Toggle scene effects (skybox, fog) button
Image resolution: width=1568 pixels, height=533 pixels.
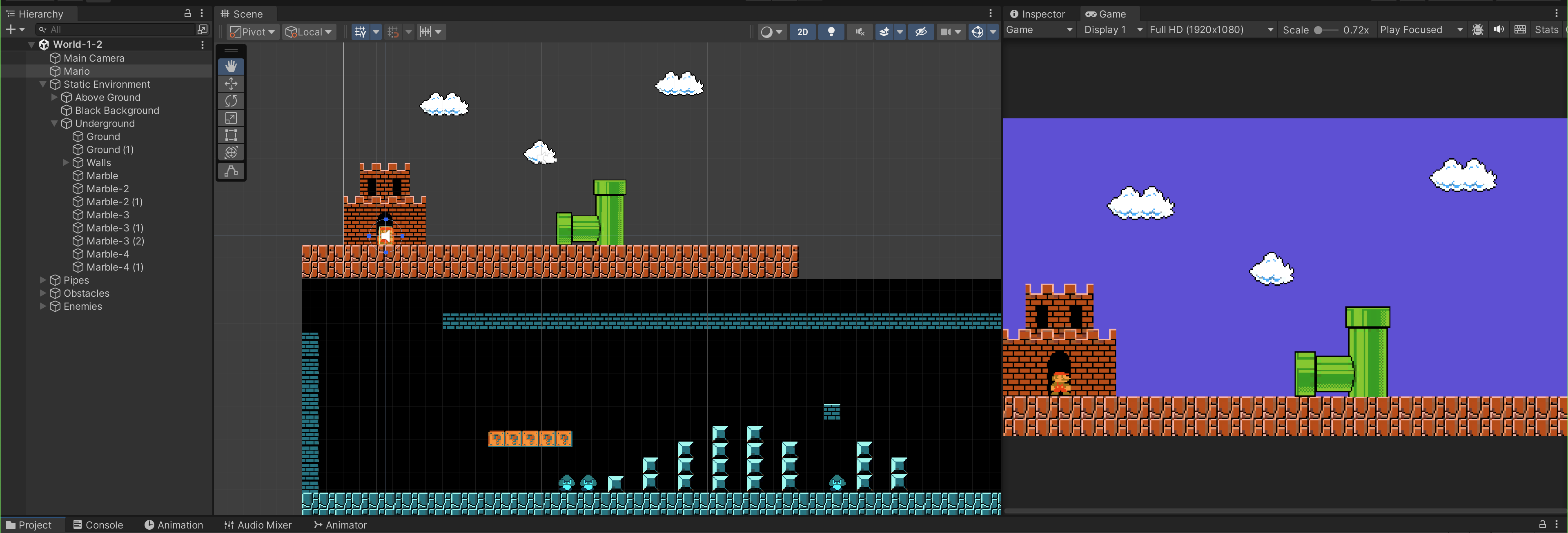[884, 32]
